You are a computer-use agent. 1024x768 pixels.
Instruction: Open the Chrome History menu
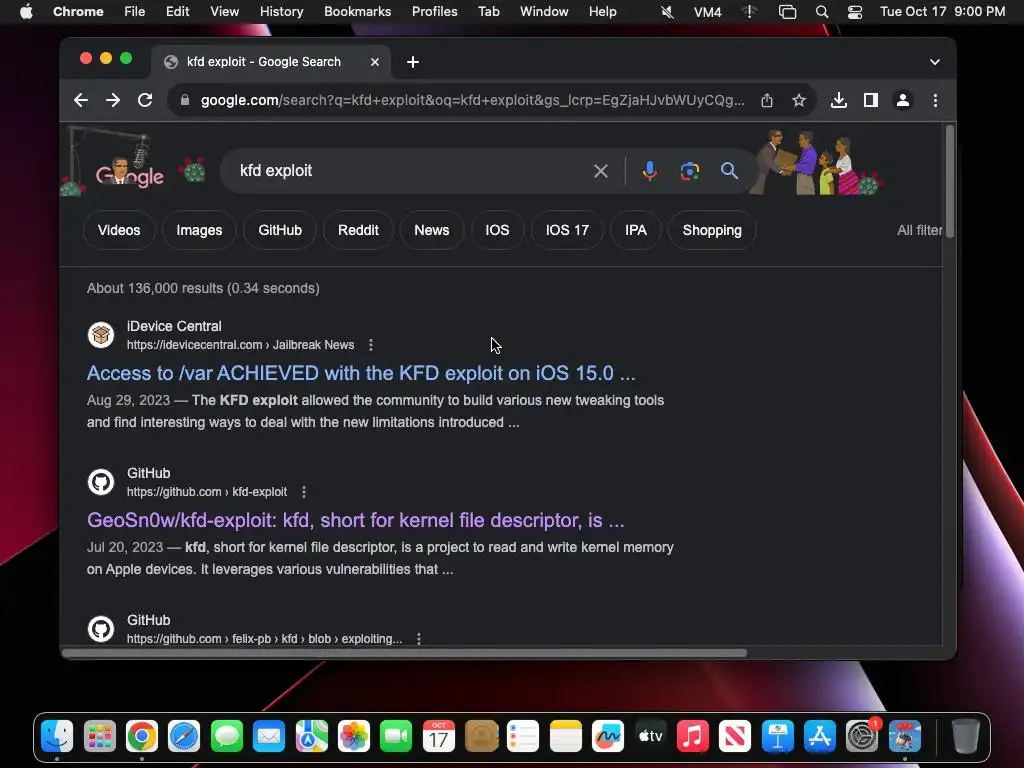tap(281, 11)
